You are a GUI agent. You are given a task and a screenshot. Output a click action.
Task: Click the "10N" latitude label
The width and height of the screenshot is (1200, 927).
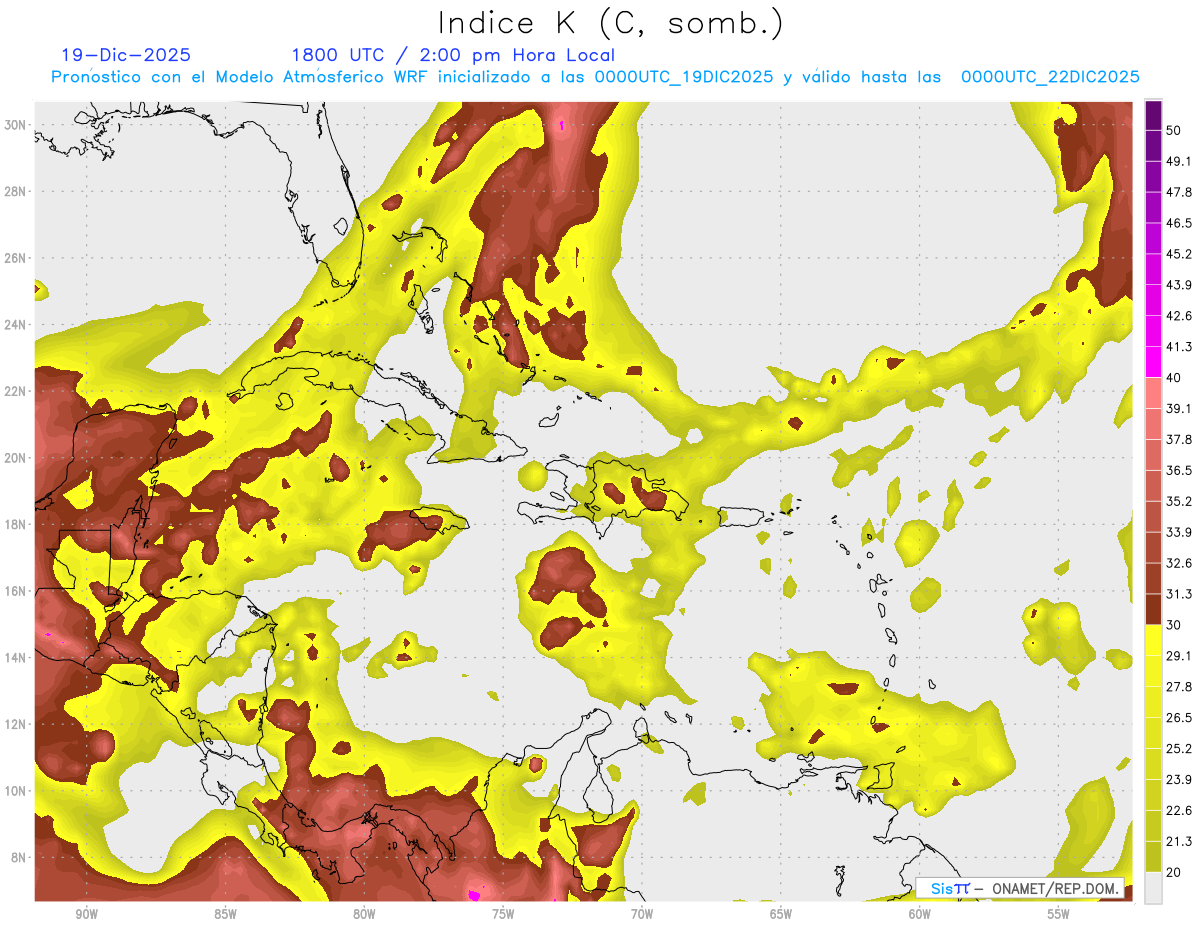15,791
